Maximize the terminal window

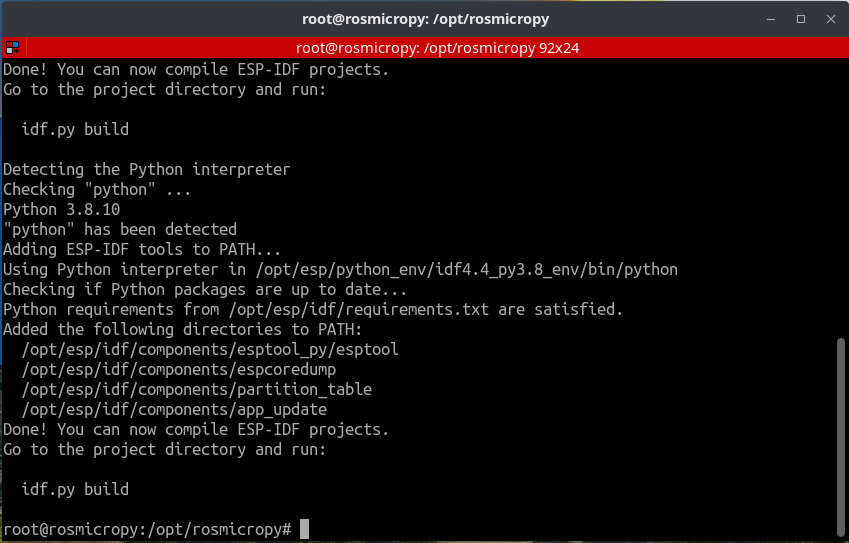pyautogui.click(x=801, y=19)
